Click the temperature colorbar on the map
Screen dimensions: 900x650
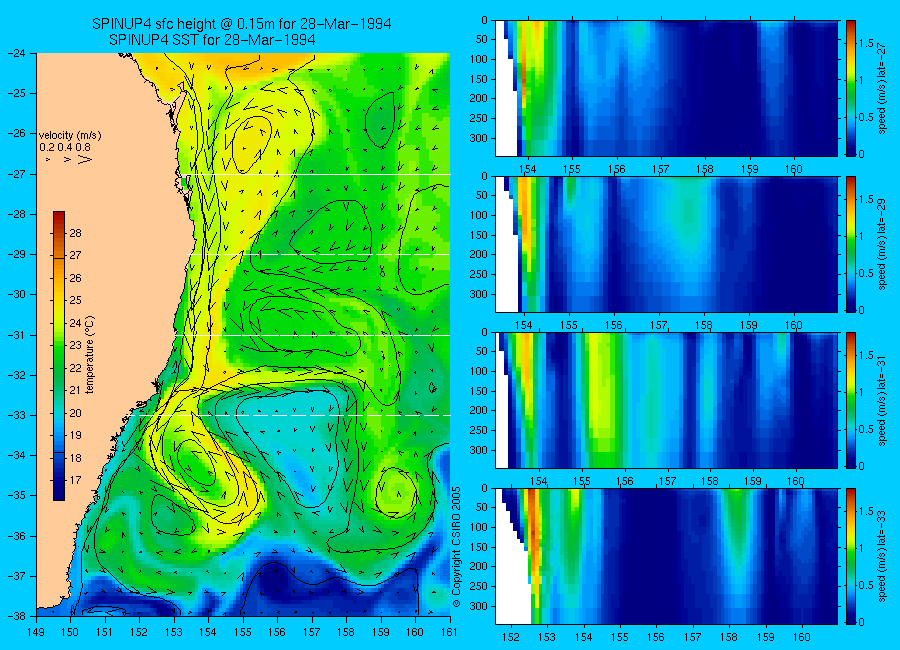[x=59, y=356]
